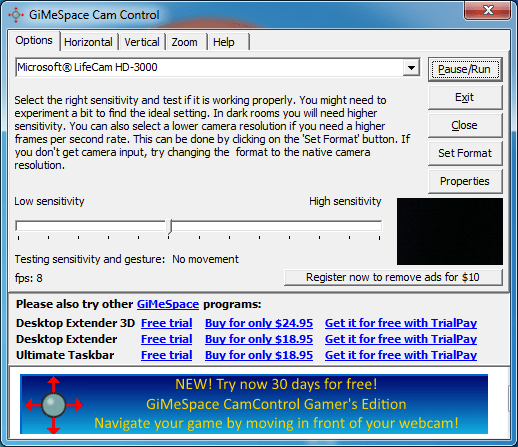
Task: Click the sensitivity slider thumb
Action: pos(170,227)
